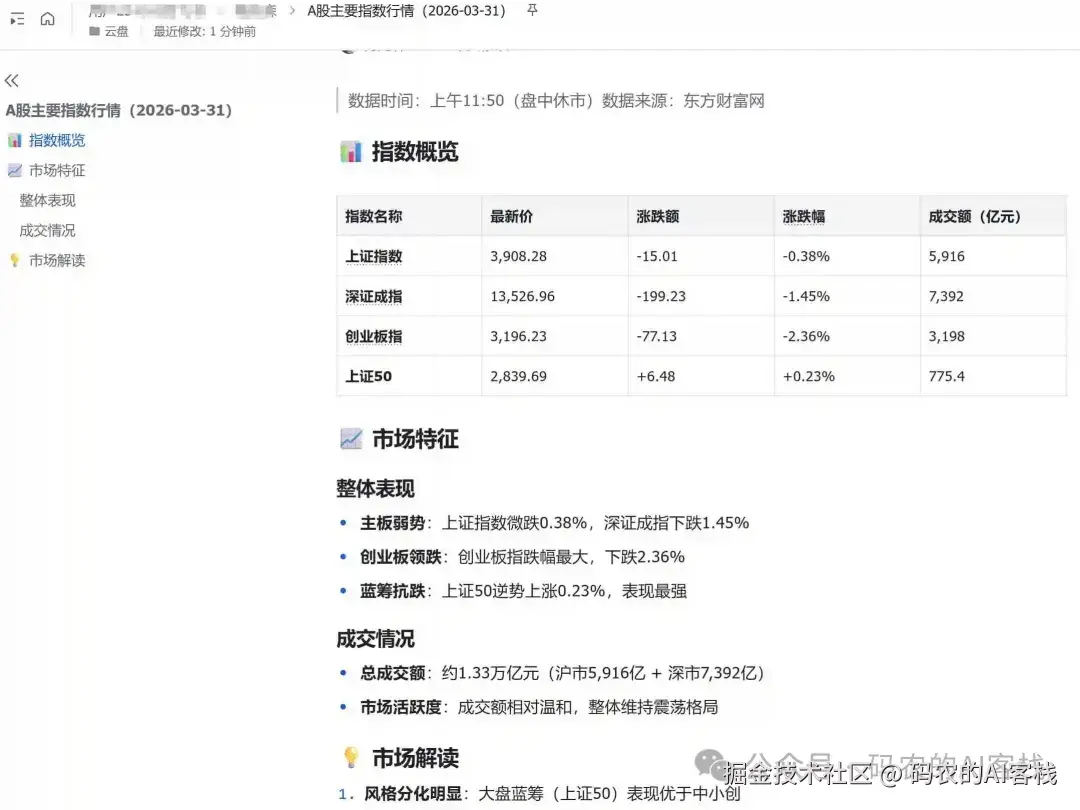Click the 创业板领跌 bullet line
The width and height of the screenshot is (1080, 810).
pos(522,557)
